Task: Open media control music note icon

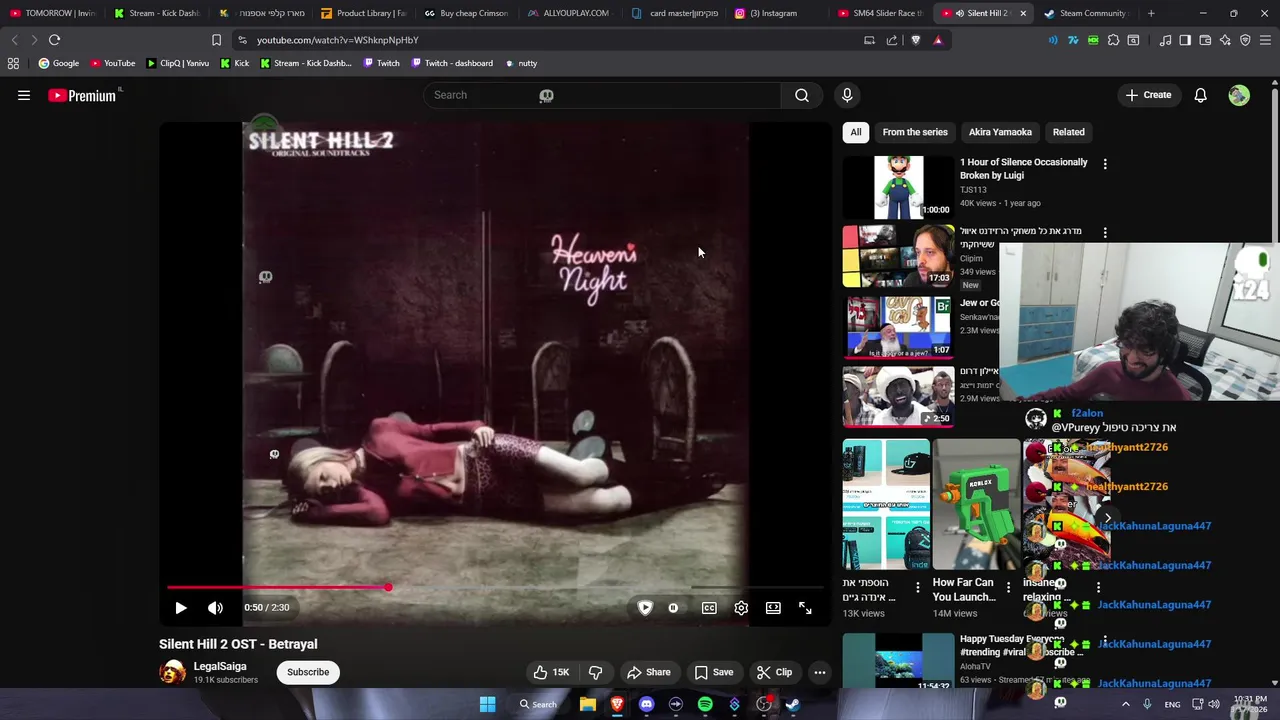Action: (1165, 40)
